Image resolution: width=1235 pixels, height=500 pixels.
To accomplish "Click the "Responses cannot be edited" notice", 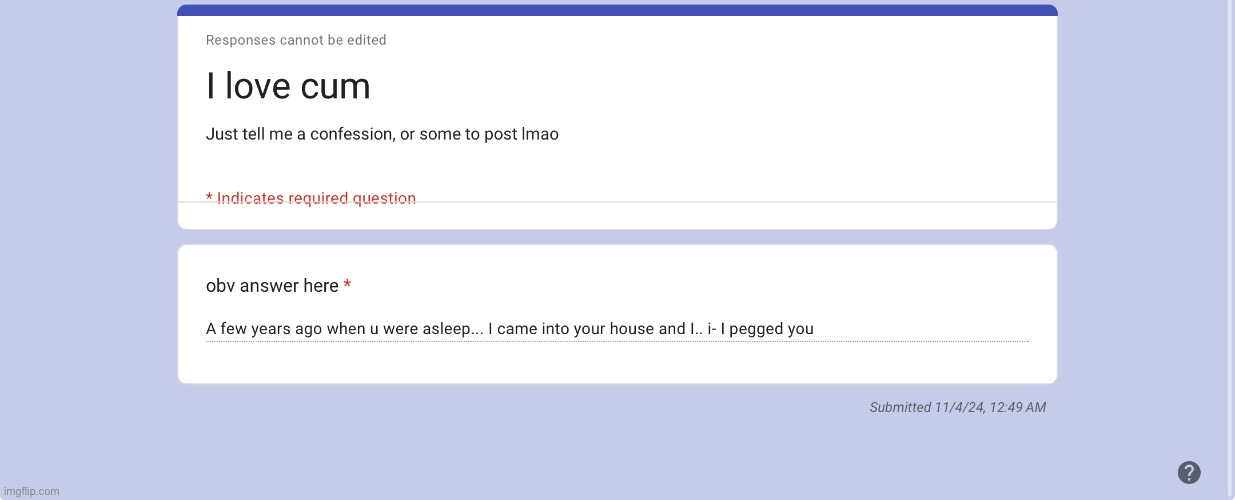I will [296, 40].
